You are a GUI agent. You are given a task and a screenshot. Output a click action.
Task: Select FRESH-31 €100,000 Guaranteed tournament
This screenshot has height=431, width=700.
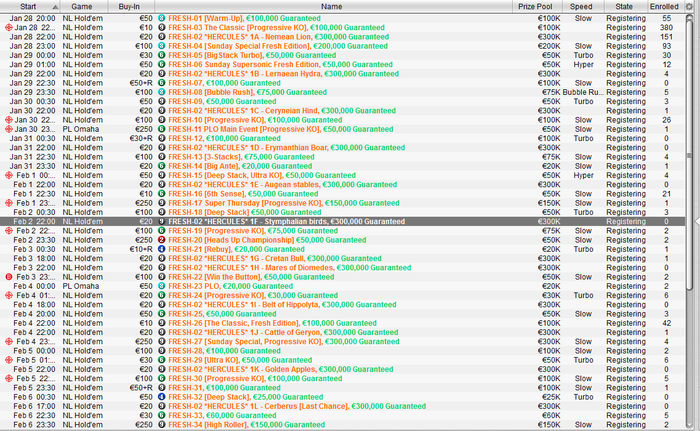coord(342,388)
